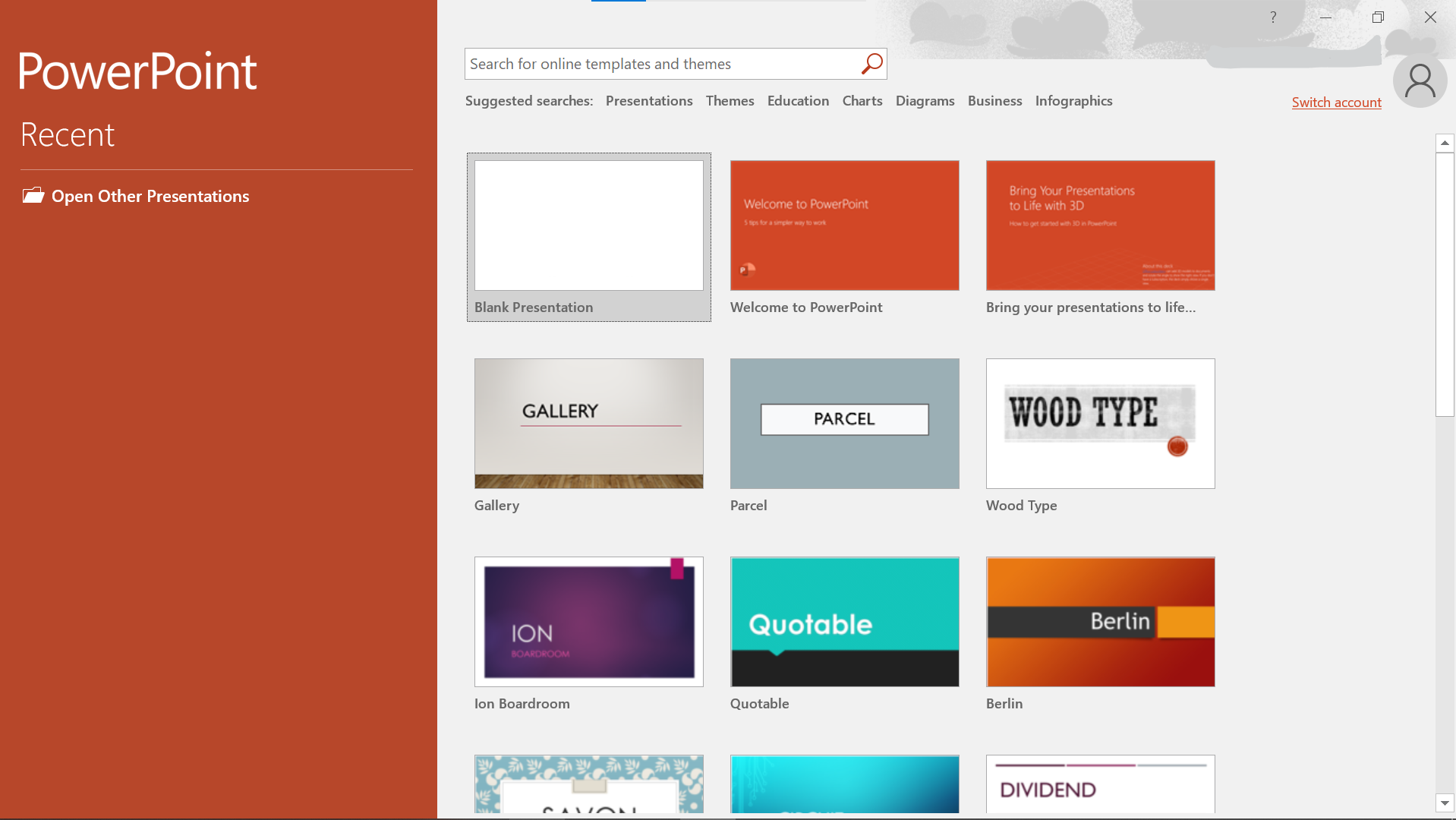Choose the Gallery theme thumbnail
The width and height of the screenshot is (1456, 820).
pos(589,424)
